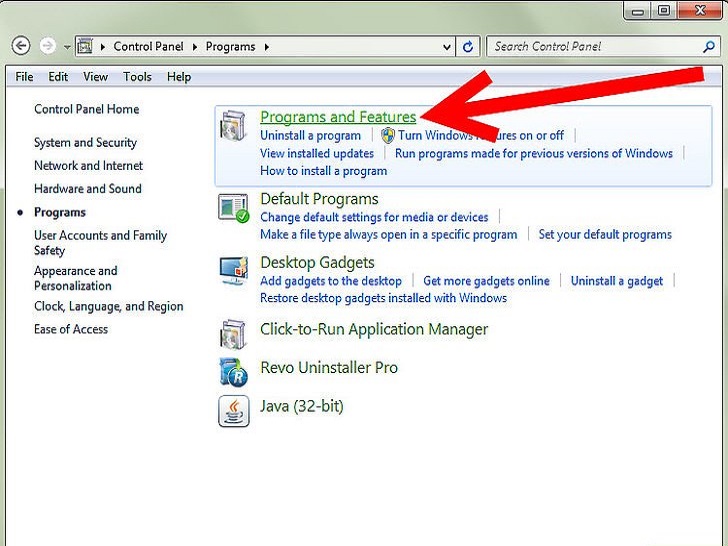Minimize the Control Panel window
Image resolution: width=728 pixels, height=546 pixels.
coord(638,11)
